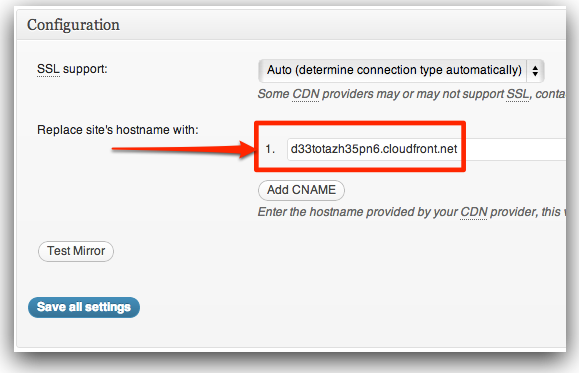The image size is (579, 373).
Task: Click the Configuration panel header
Action: click(x=292, y=25)
